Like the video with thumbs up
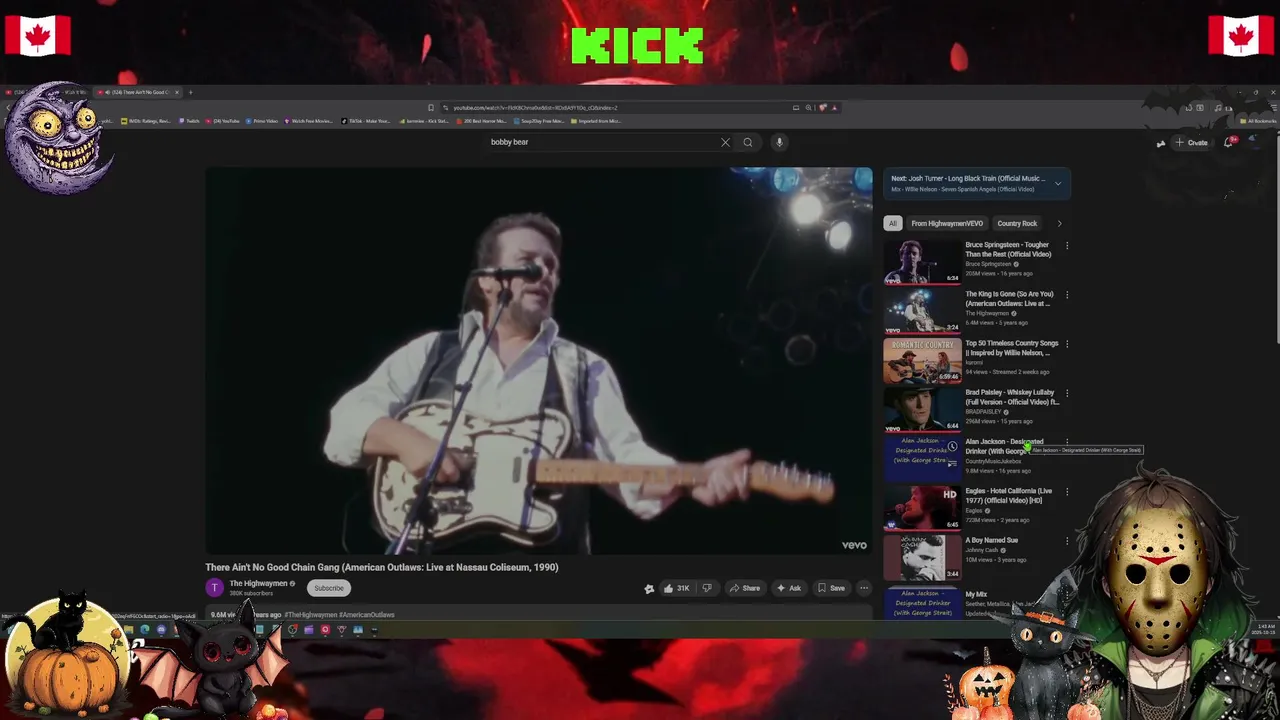1280x720 pixels. pos(677,588)
